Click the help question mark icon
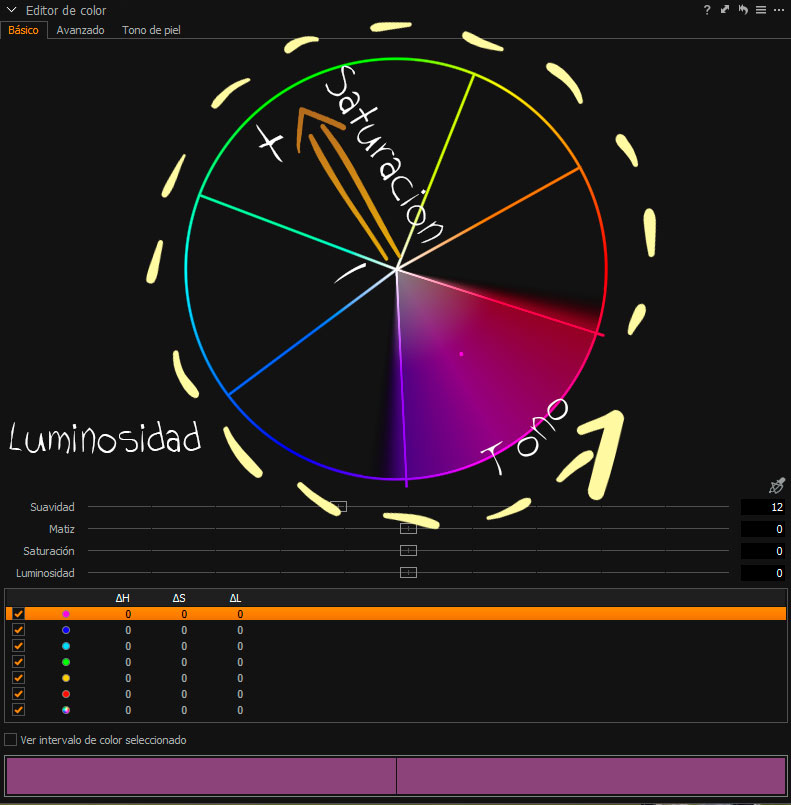 [x=707, y=10]
